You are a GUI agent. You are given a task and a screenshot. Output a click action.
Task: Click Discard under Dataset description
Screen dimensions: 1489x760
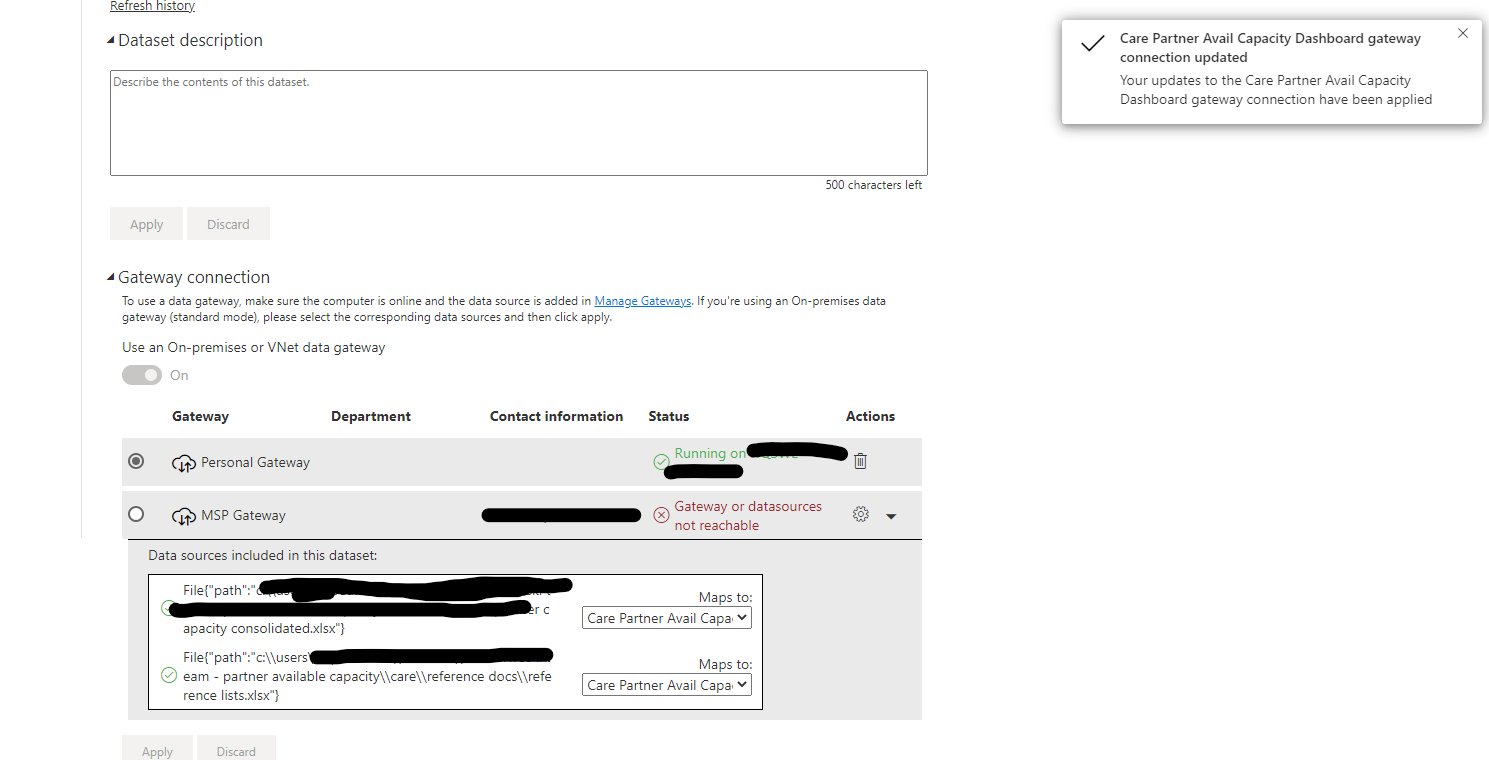pyautogui.click(x=228, y=224)
